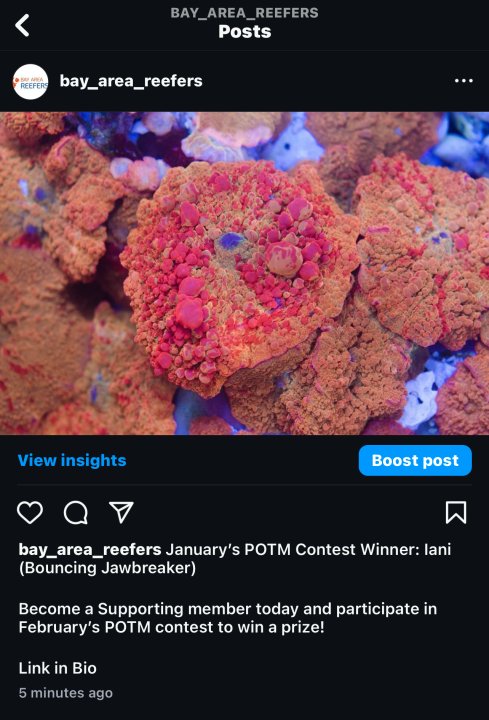489x720 pixels.
Task: Click View insights
Action: (x=72, y=460)
